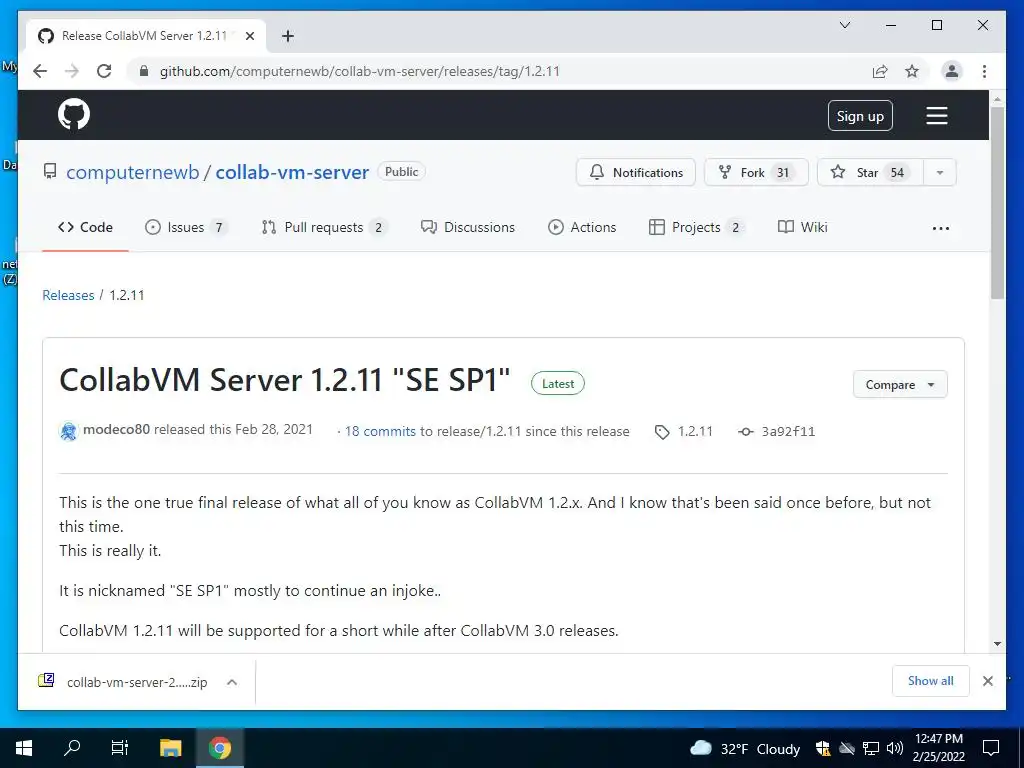Click the Chrome icon on the taskbar
The height and width of the screenshot is (768, 1024).
click(x=220, y=748)
